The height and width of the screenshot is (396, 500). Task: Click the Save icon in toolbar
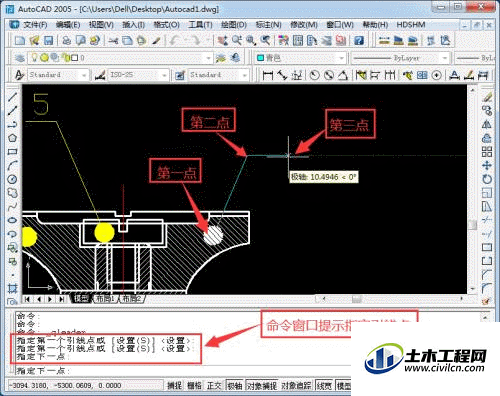point(49,41)
